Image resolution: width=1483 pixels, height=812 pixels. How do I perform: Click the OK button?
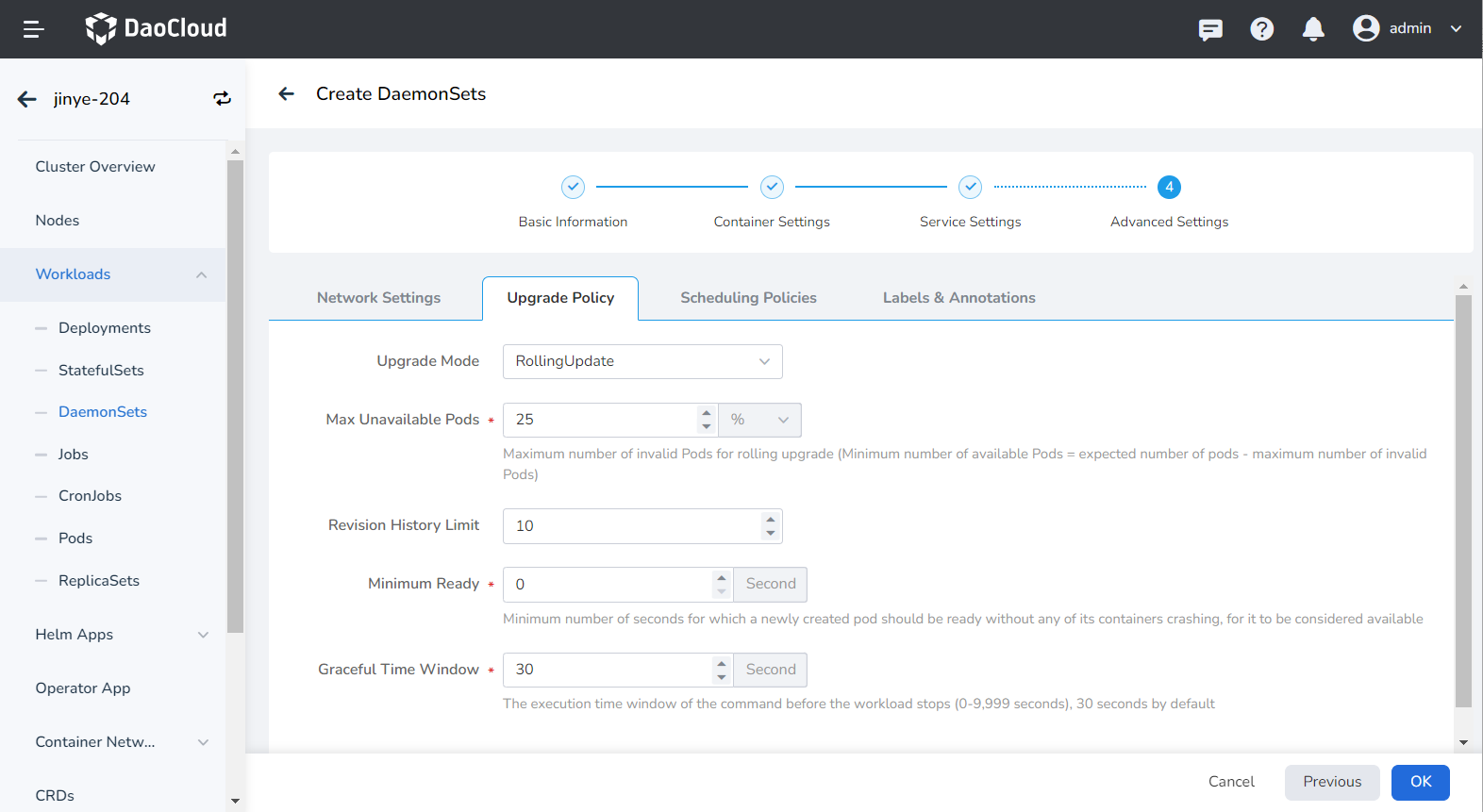[x=1420, y=782]
